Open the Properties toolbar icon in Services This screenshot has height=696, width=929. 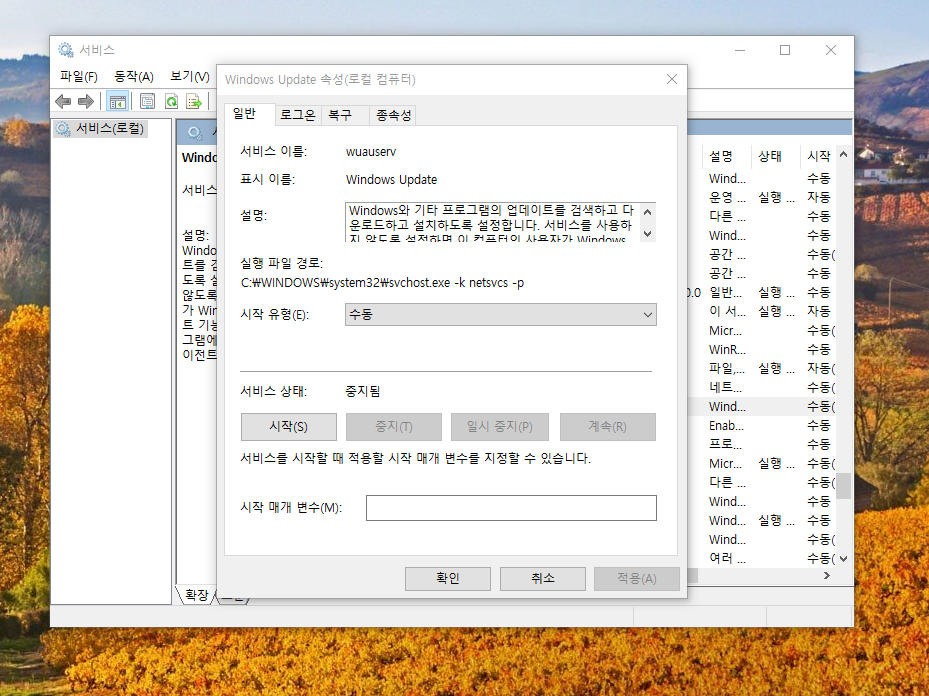point(147,102)
